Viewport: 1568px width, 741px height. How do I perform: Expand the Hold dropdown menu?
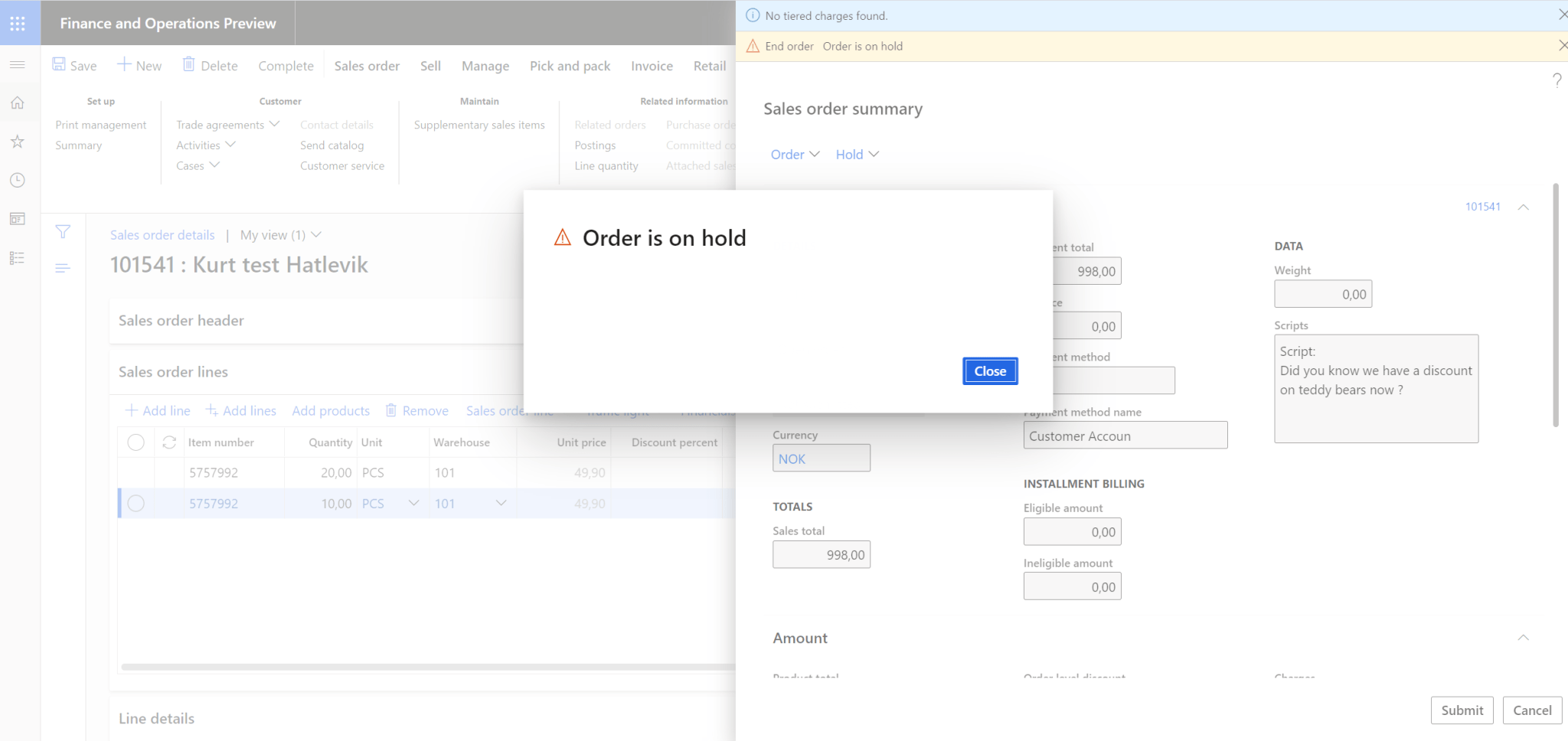[x=857, y=155]
